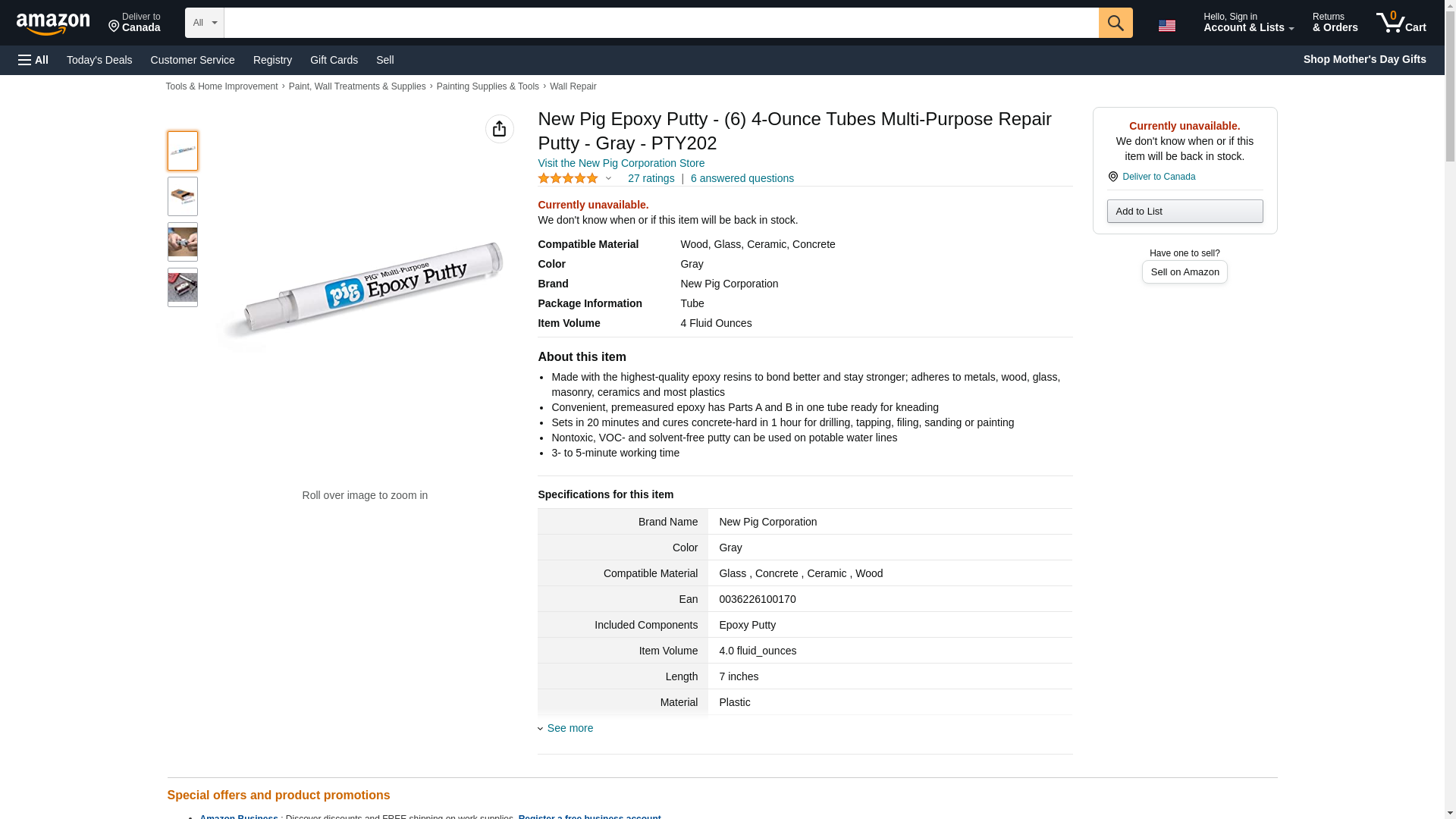1456x819 pixels.
Task: Open Today's Deals from the navigation bar
Action: (x=99, y=60)
